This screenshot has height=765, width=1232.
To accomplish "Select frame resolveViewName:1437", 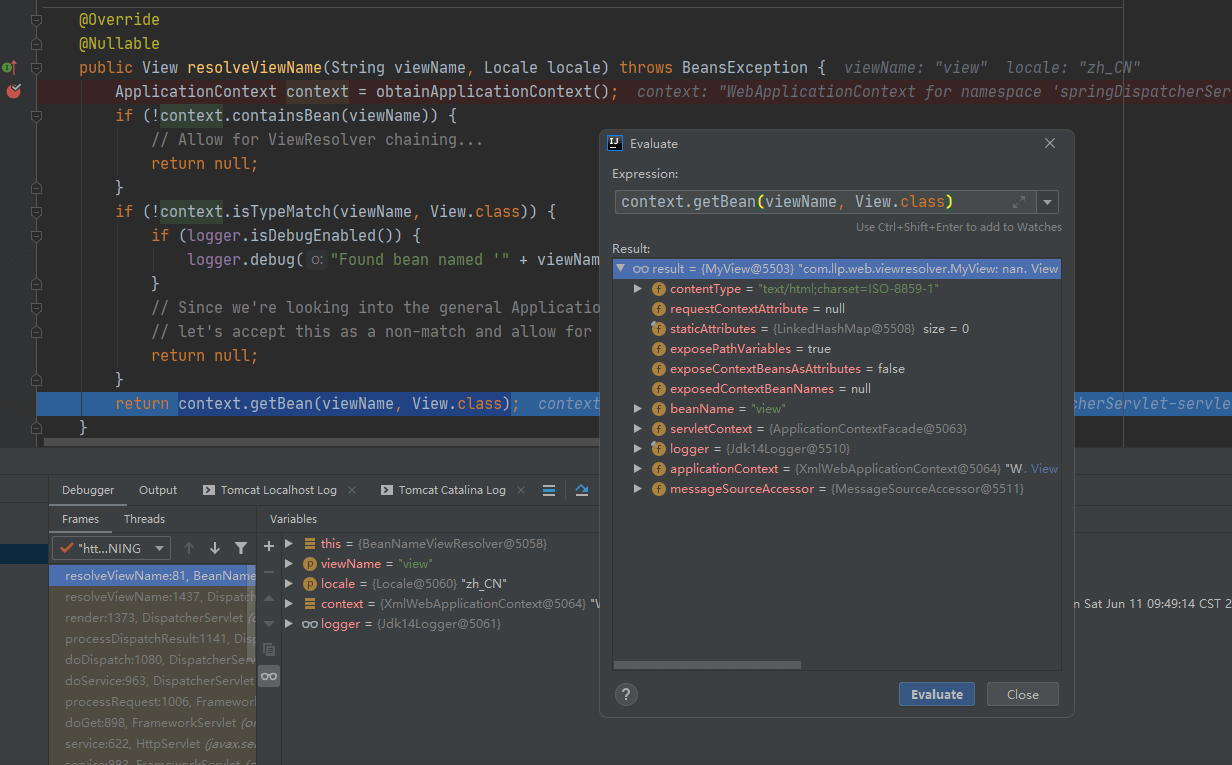I will 152,596.
